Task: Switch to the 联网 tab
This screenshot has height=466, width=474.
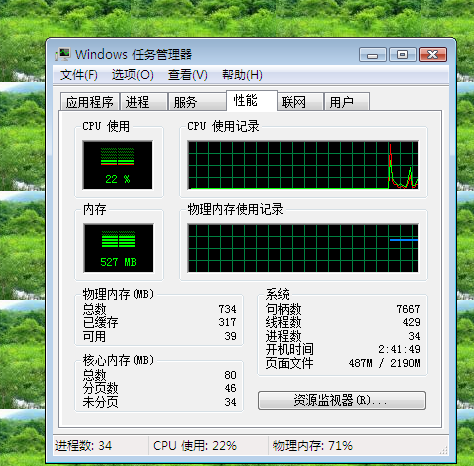Action: 301,102
